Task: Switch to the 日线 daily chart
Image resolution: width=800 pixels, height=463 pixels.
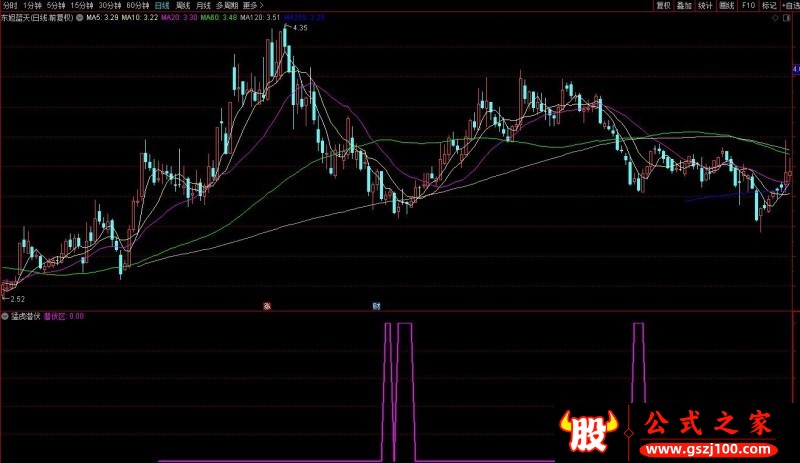Action: [x=162, y=6]
